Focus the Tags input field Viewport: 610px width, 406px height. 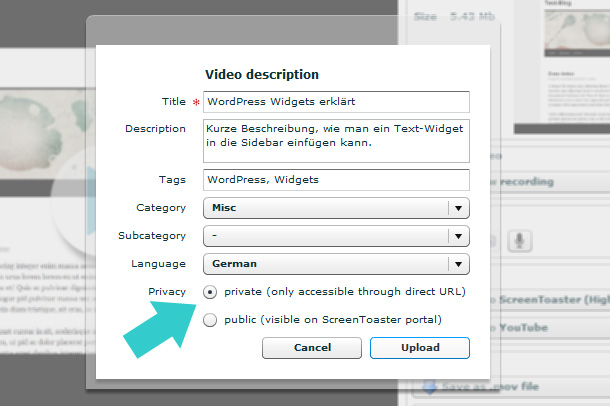pos(336,180)
